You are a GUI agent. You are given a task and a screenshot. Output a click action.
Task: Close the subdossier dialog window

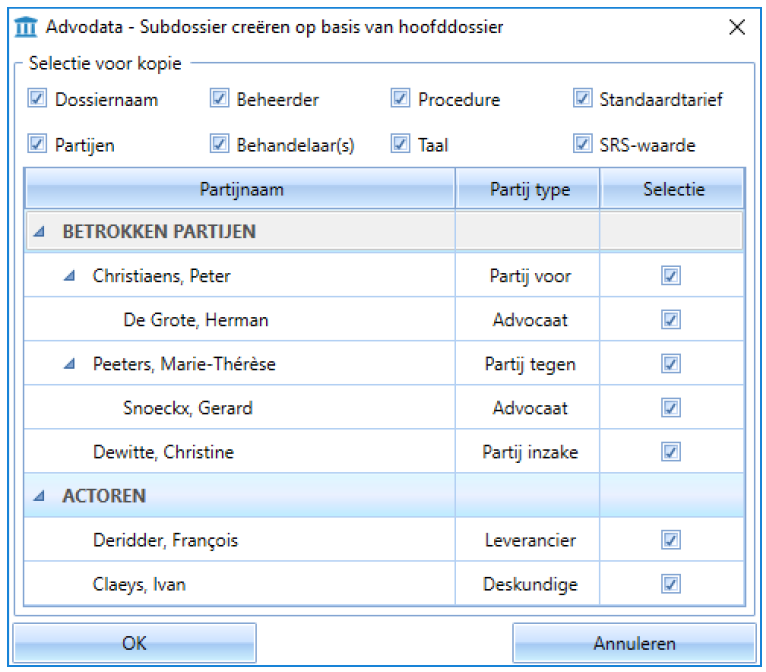[737, 27]
